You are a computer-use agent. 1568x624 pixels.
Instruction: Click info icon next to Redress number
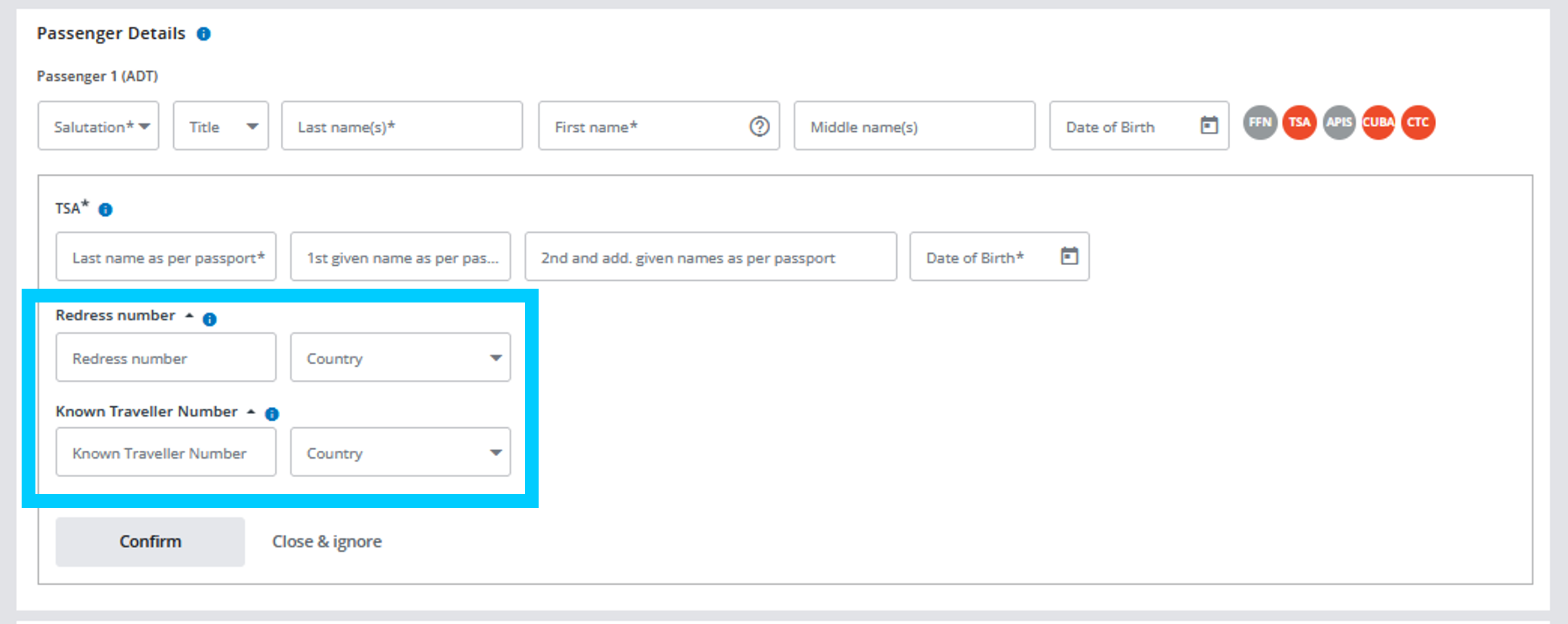tap(209, 320)
